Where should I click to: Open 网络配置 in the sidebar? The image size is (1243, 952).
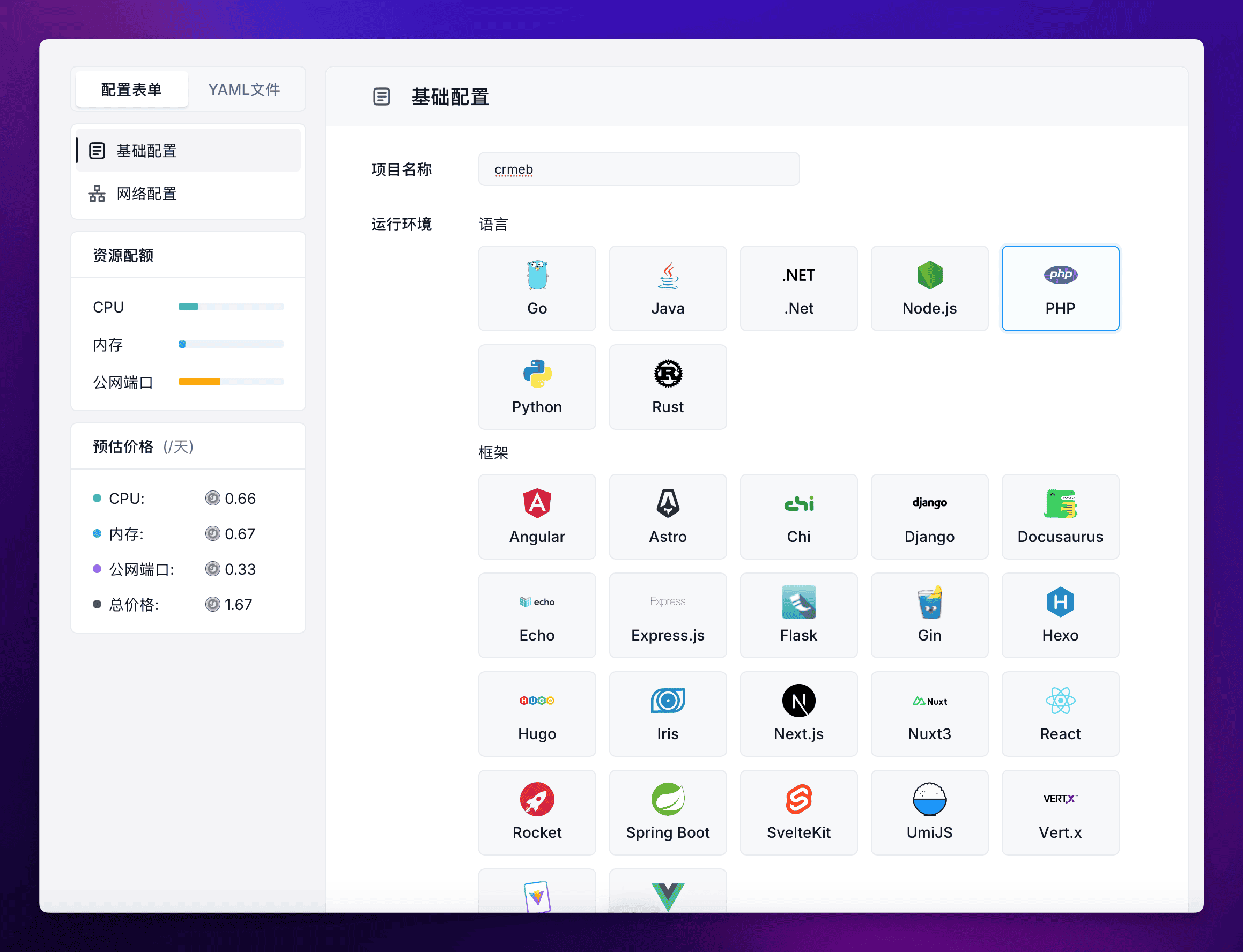click(x=188, y=194)
